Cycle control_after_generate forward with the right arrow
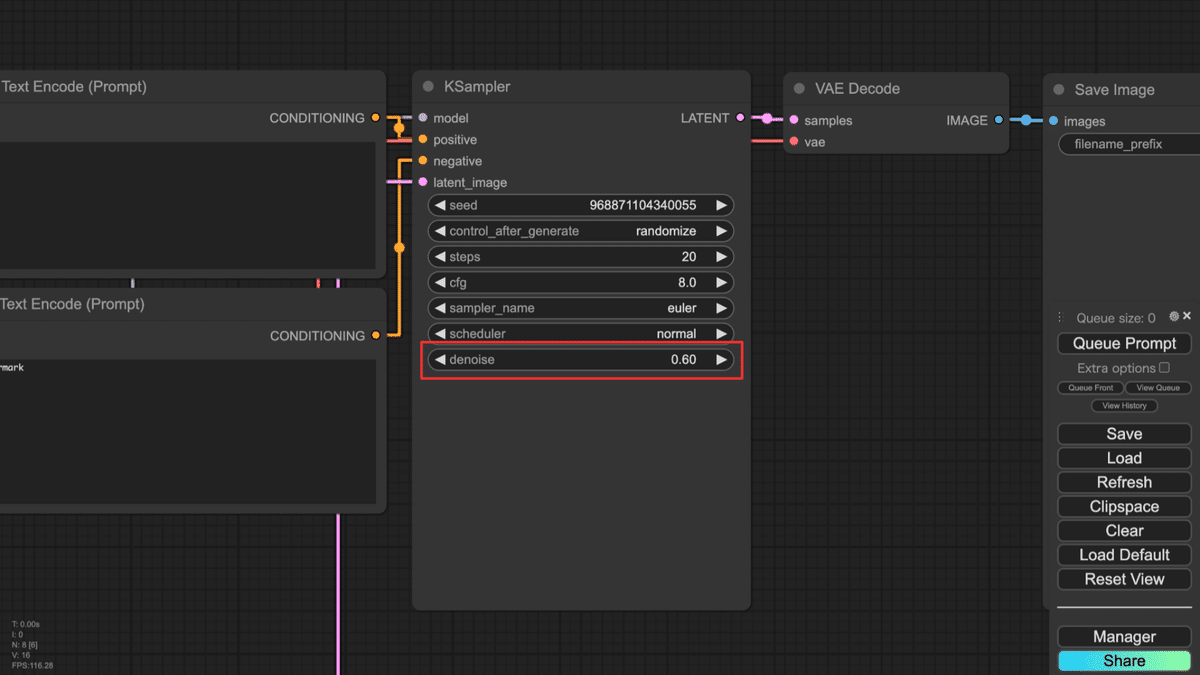 722,231
